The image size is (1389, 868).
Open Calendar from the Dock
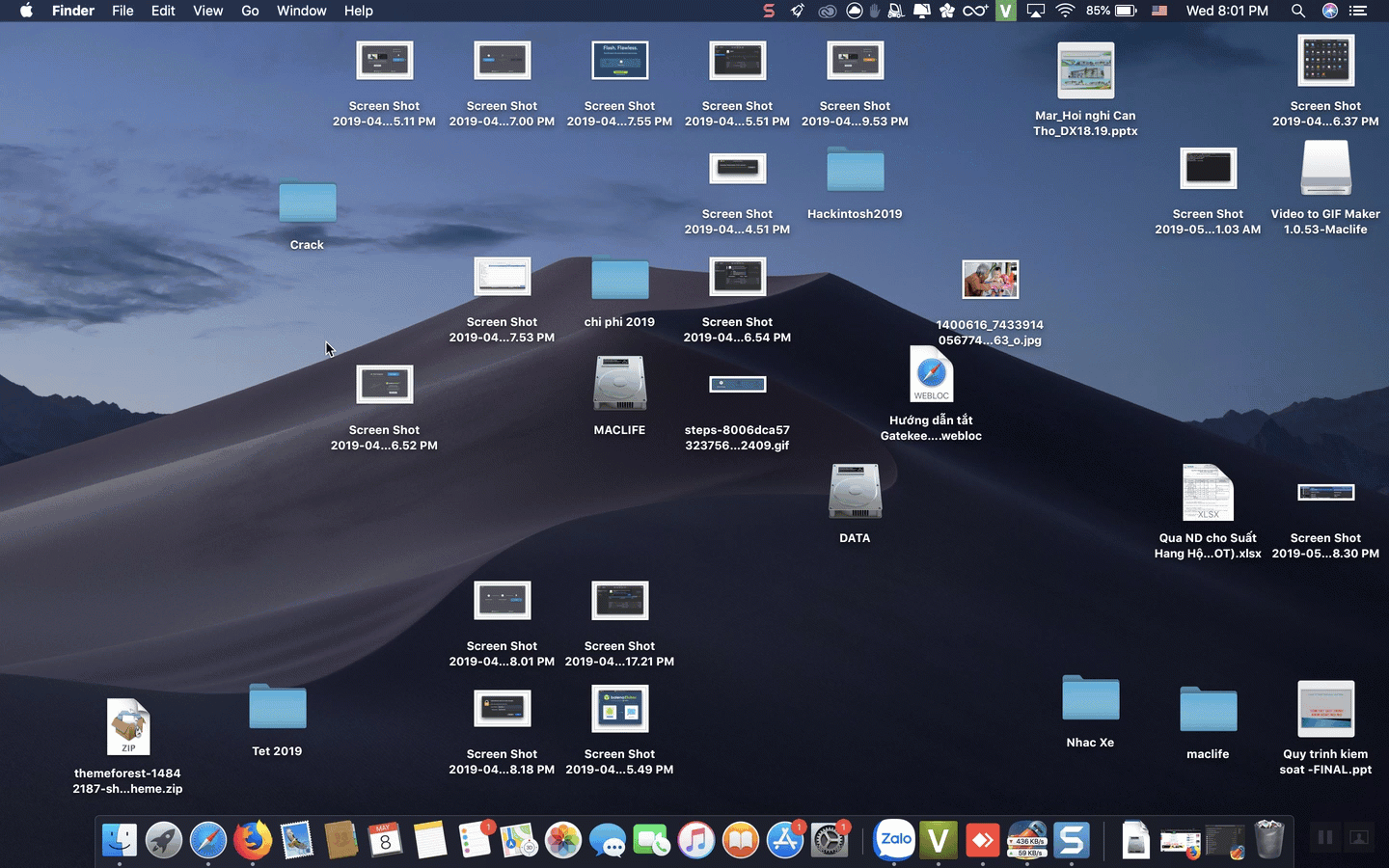click(385, 840)
